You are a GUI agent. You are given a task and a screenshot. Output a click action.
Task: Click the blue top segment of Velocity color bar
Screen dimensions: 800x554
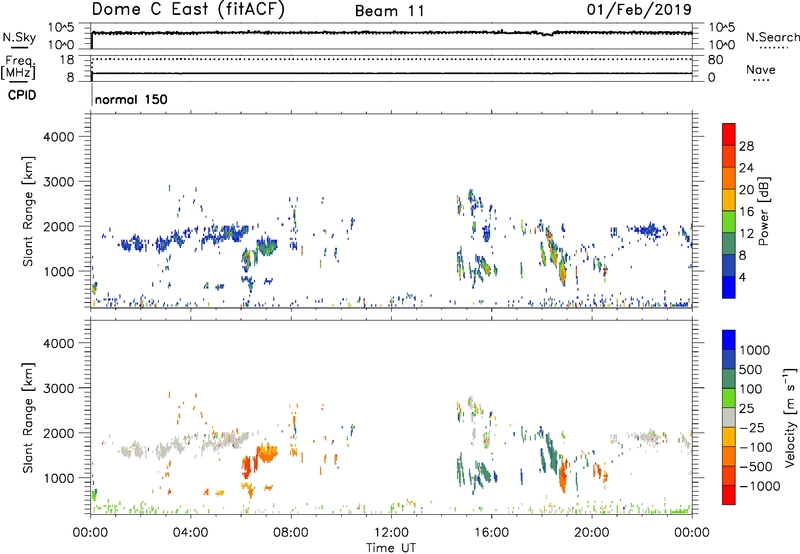pos(729,340)
